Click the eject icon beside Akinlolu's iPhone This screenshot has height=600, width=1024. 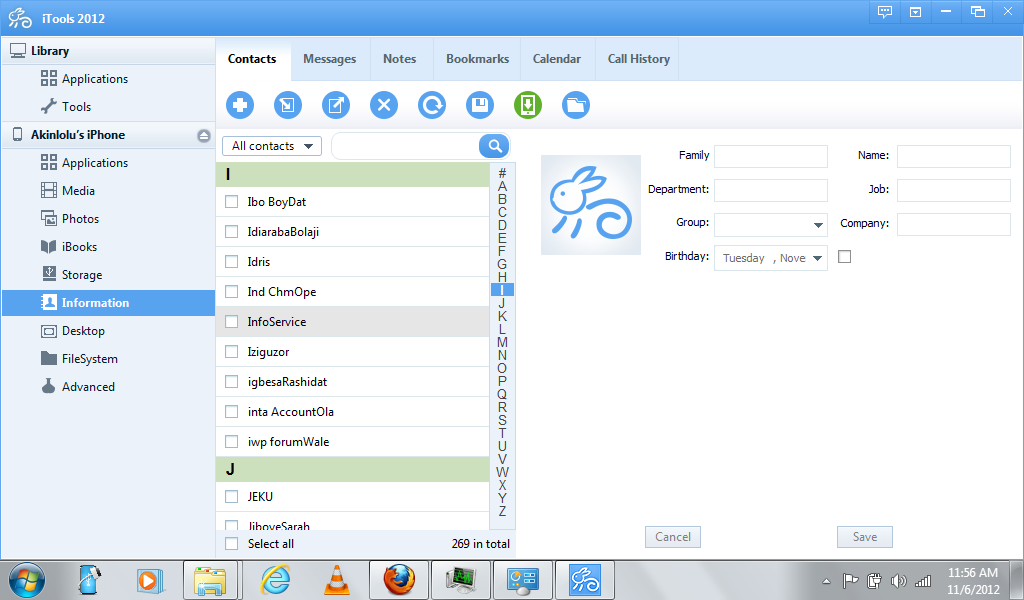[204, 136]
